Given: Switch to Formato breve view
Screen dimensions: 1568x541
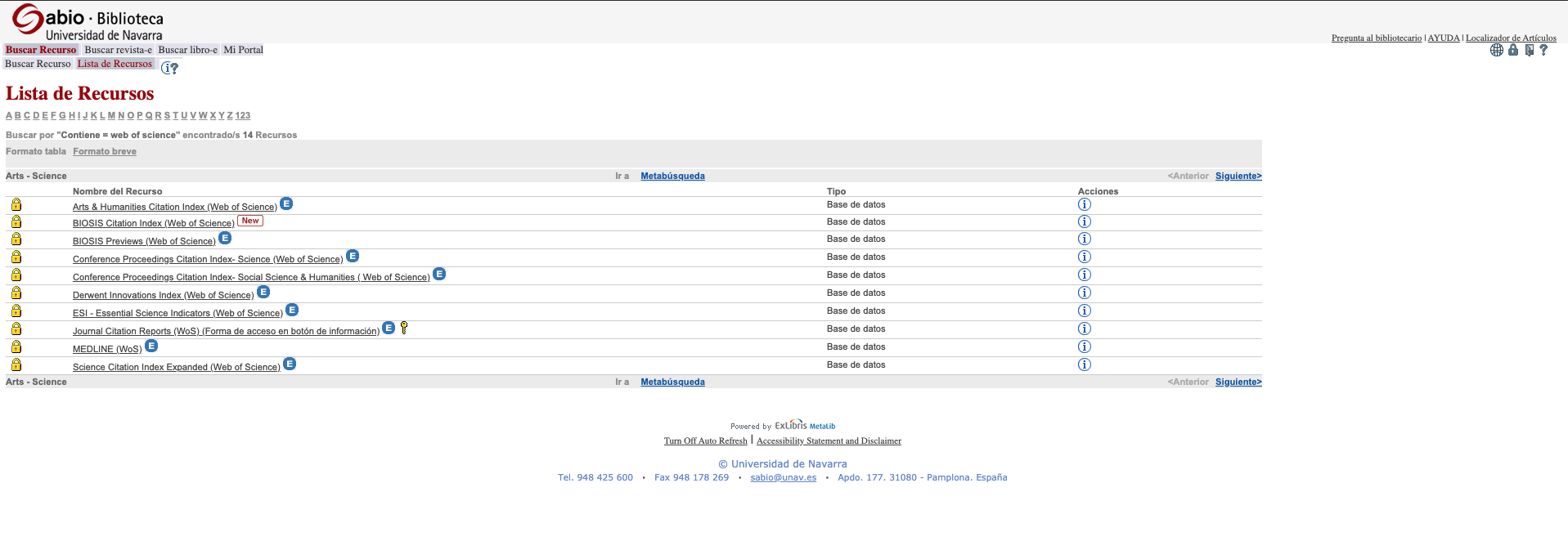Looking at the screenshot, I should pos(105,151).
